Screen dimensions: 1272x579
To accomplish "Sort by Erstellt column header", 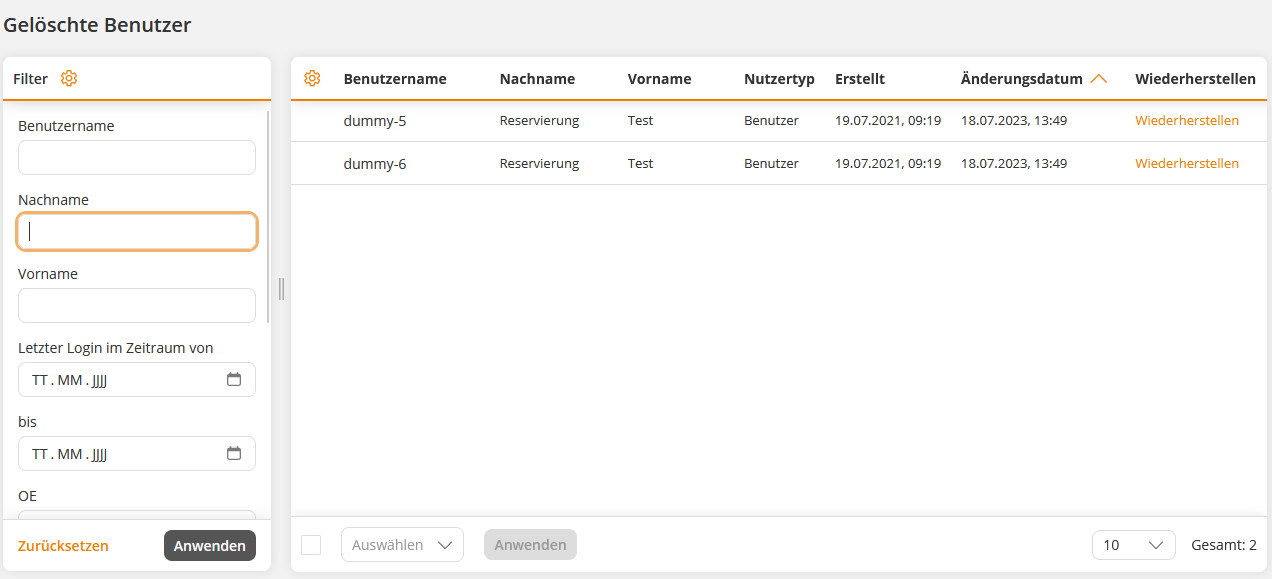I will (860, 79).
